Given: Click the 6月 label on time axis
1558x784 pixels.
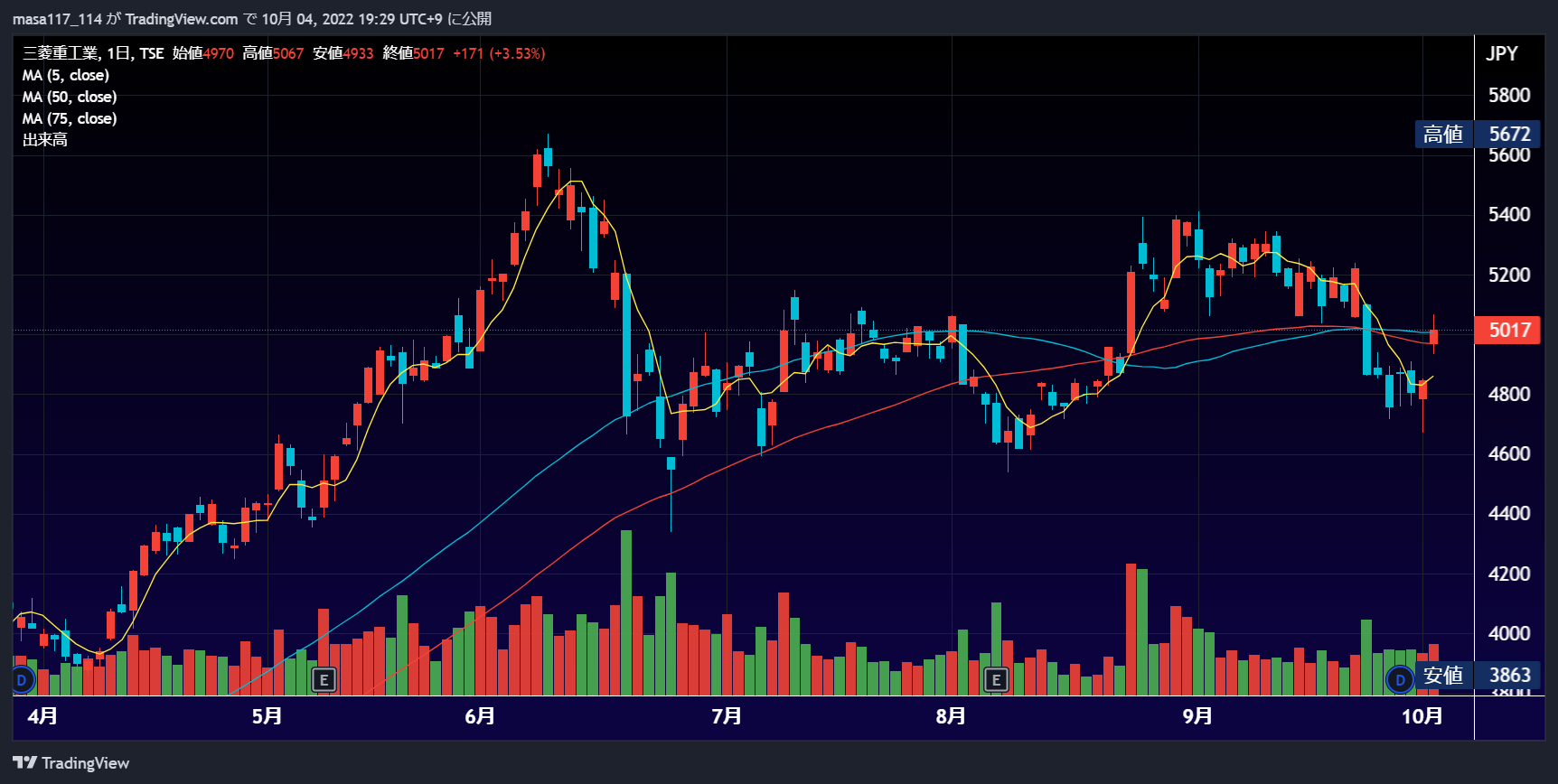Looking at the screenshot, I should coord(480,716).
